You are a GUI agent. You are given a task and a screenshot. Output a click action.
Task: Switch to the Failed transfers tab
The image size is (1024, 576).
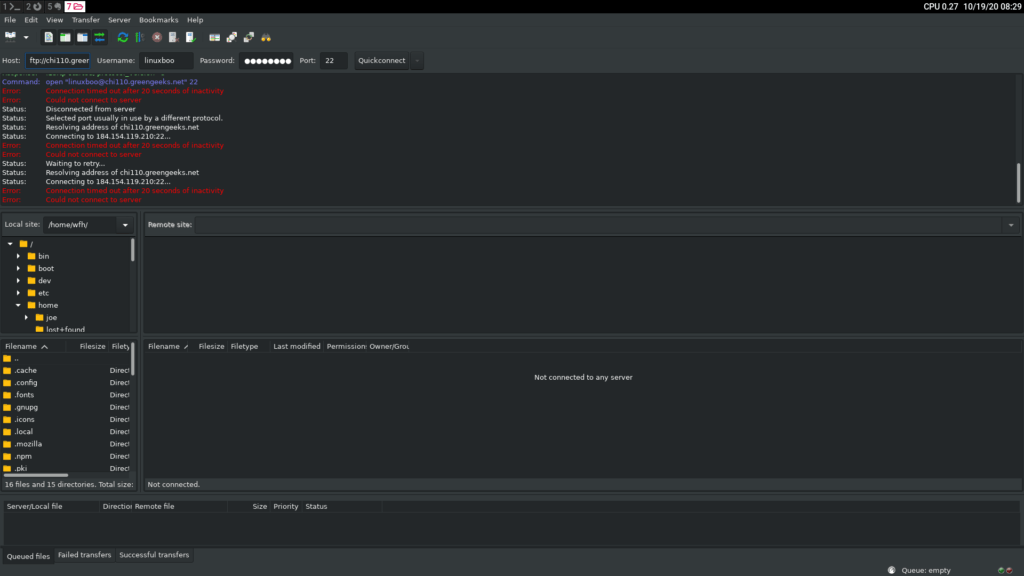click(84, 555)
